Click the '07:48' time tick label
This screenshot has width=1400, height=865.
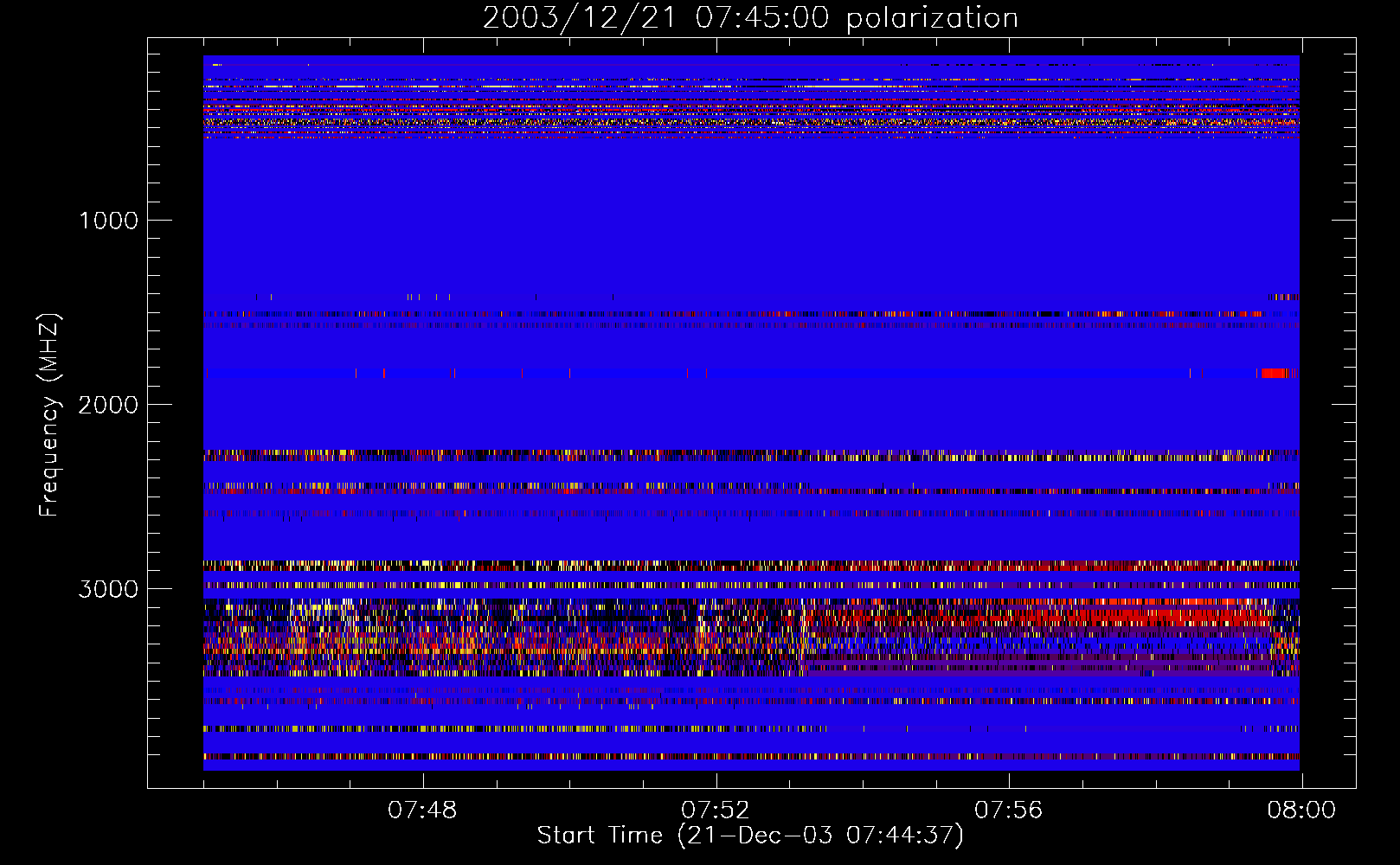(422, 811)
